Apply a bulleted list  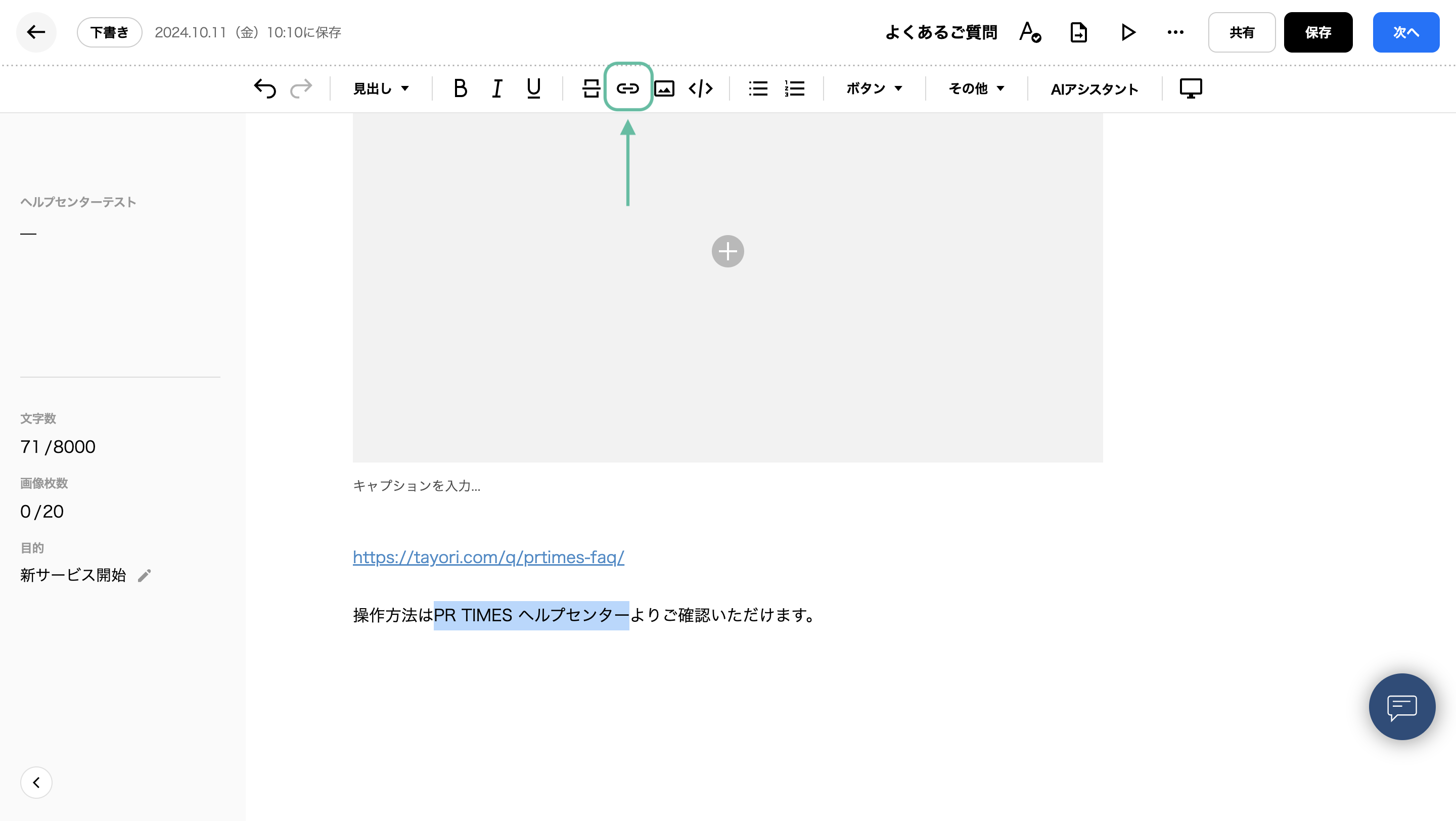758,88
